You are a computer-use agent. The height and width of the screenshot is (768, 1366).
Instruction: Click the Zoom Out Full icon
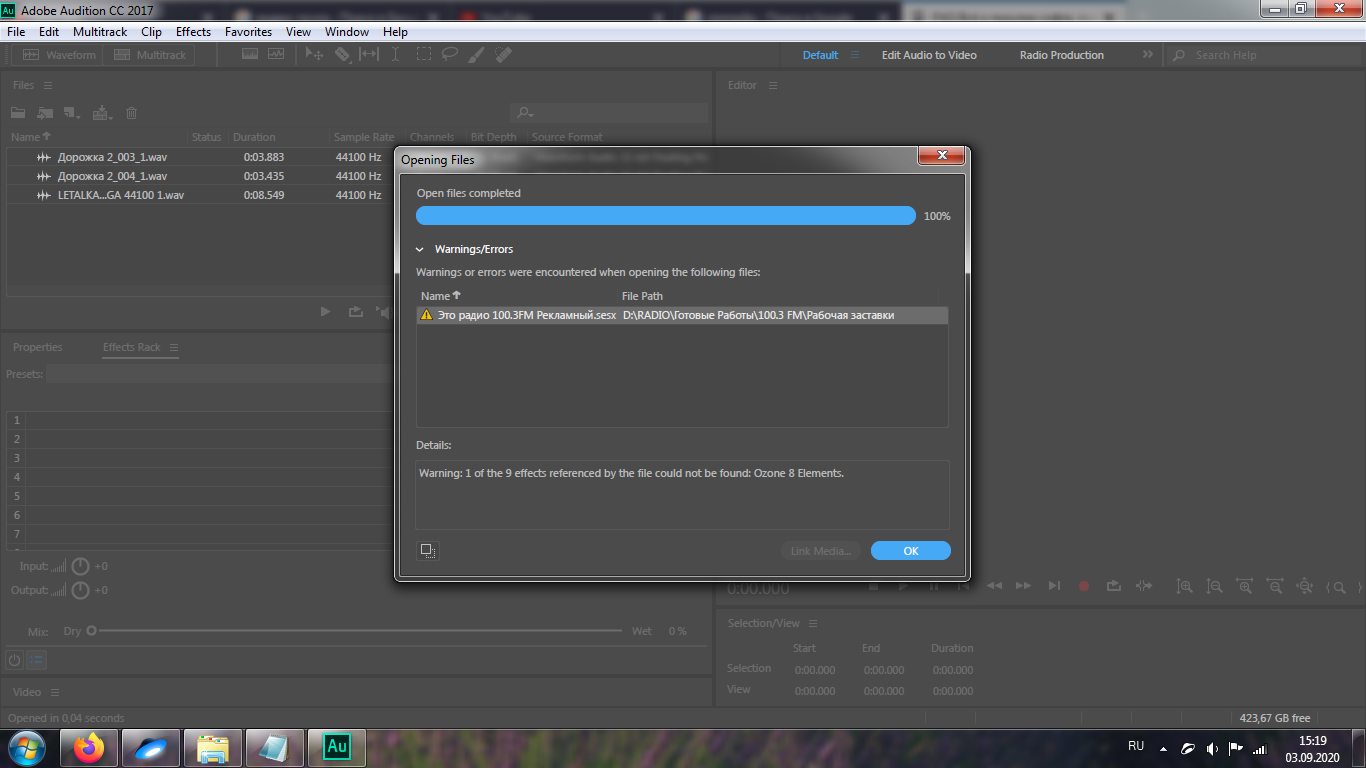click(x=1304, y=587)
